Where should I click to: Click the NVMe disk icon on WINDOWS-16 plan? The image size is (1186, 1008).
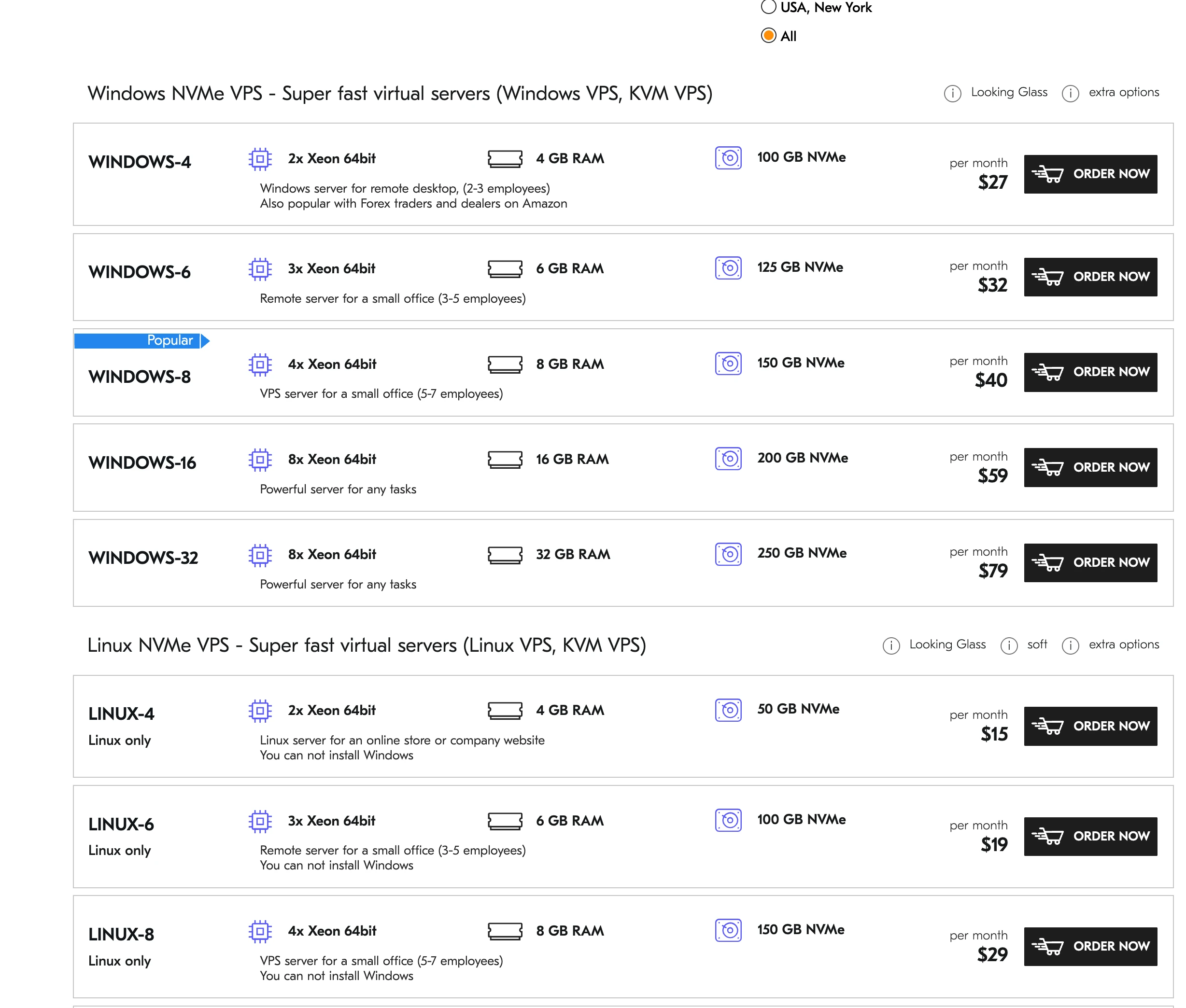(x=728, y=458)
